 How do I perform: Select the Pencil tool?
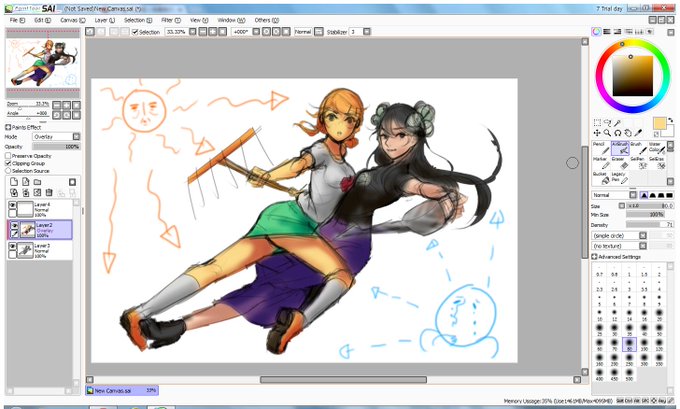[601, 148]
